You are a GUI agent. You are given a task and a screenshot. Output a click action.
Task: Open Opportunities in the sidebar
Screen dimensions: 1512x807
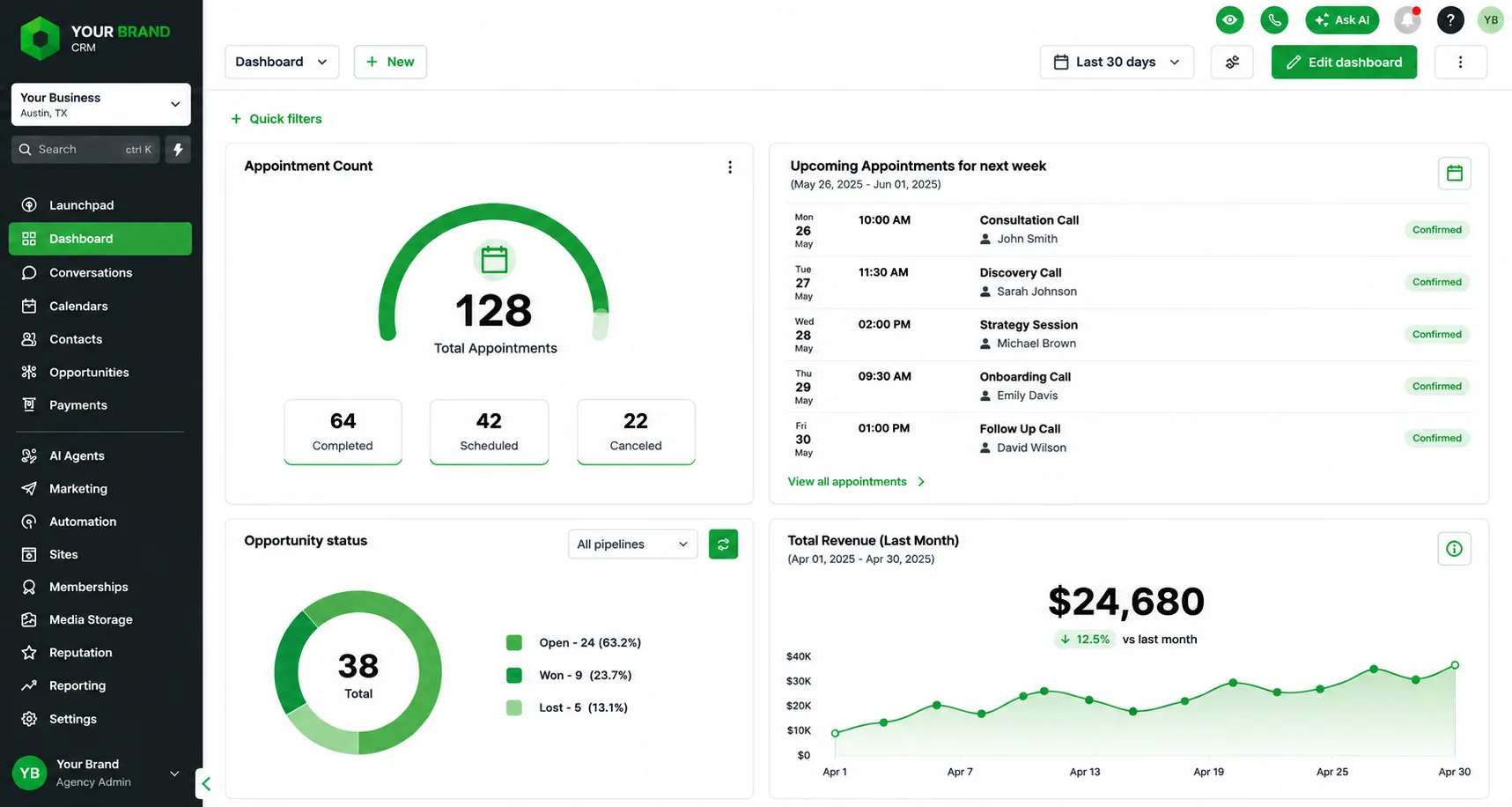coord(100,373)
